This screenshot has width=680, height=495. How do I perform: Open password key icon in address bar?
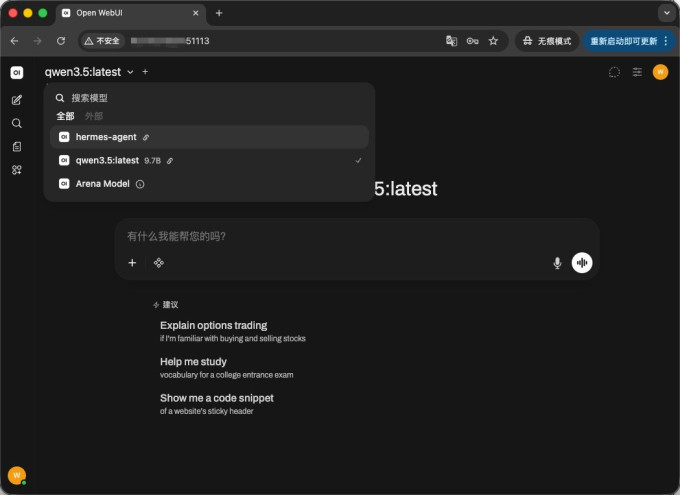tap(472, 41)
